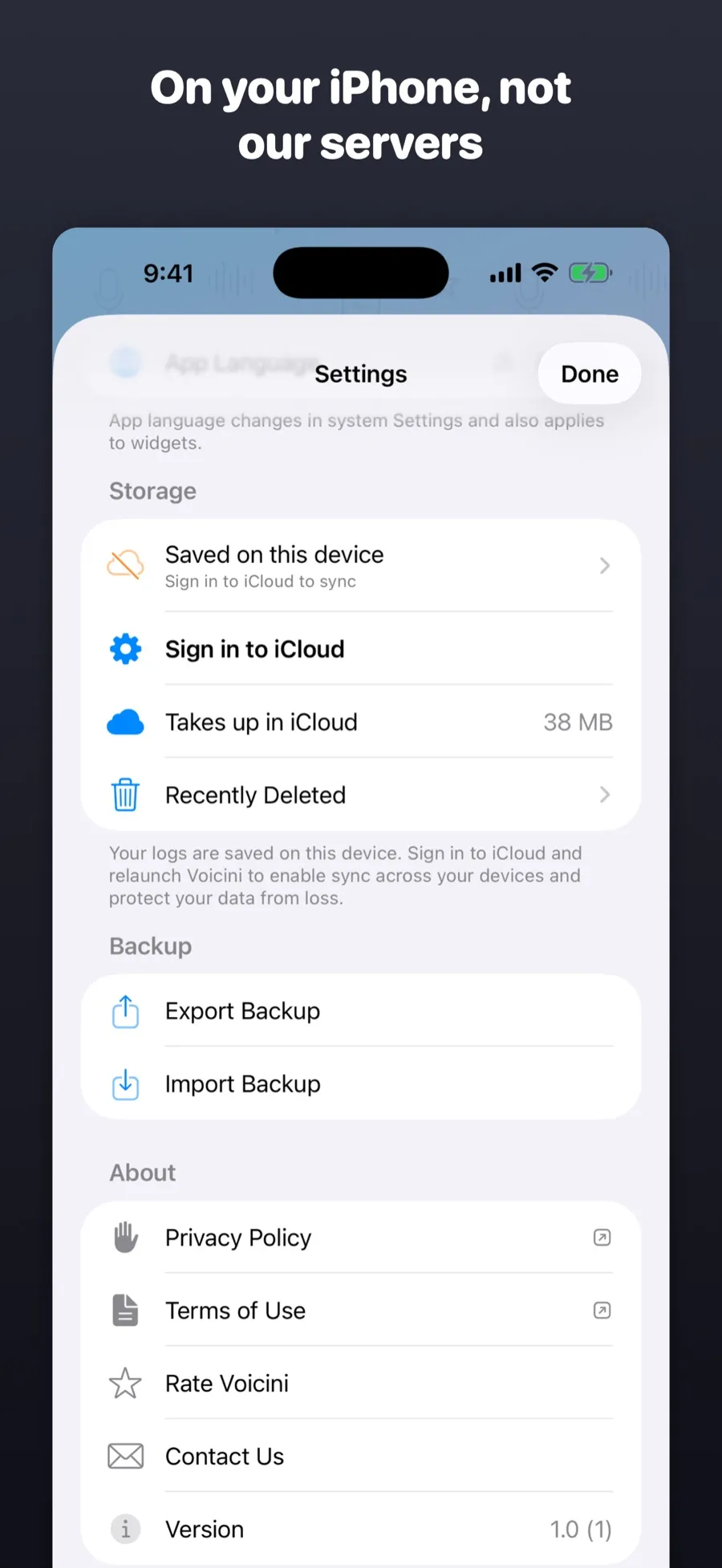Click the Version number 1.0 (1)
The height and width of the screenshot is (1568, 722).
point(581,1530)
